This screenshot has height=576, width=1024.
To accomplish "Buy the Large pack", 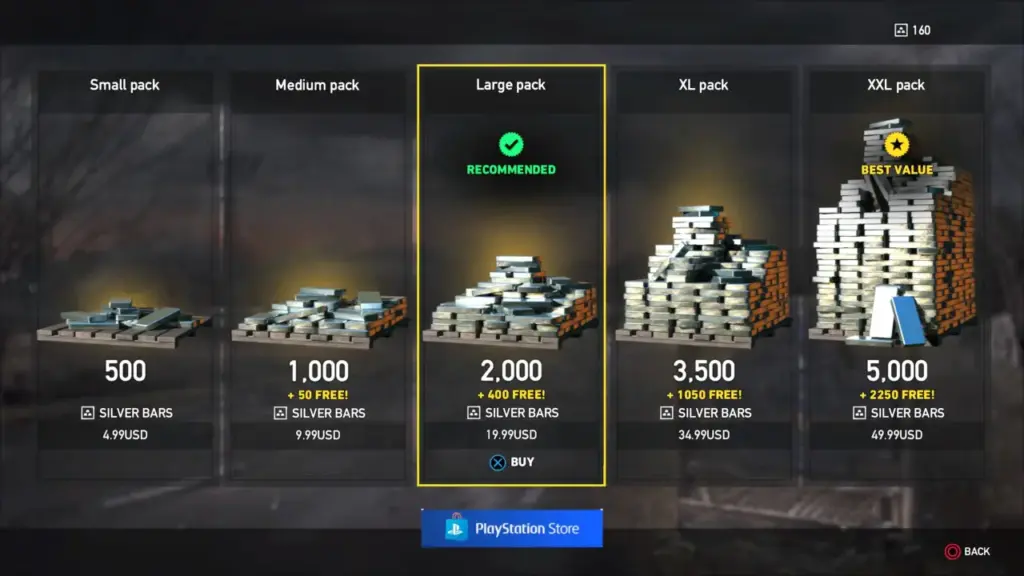I will click(x=511, y=462).
